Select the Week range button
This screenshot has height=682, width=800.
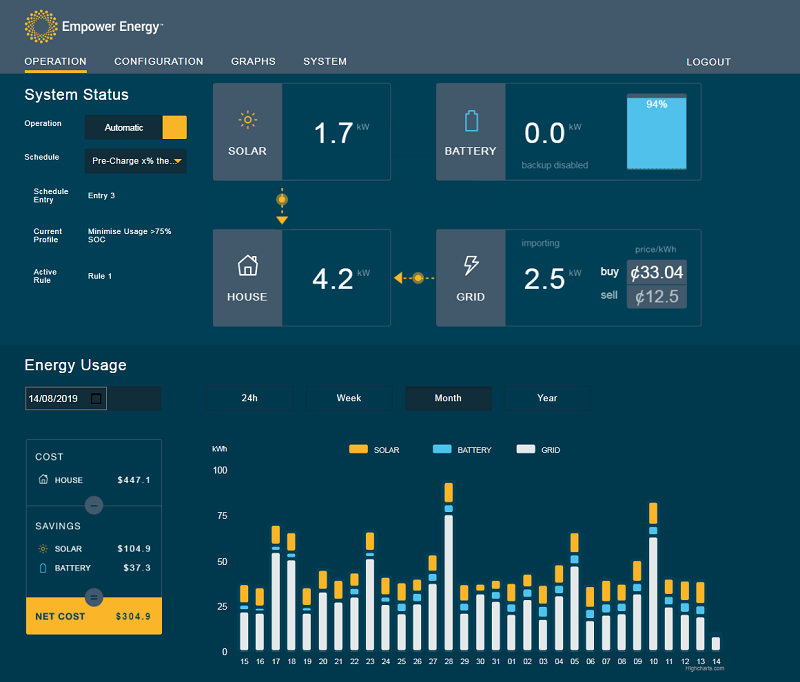pos(349,398)
